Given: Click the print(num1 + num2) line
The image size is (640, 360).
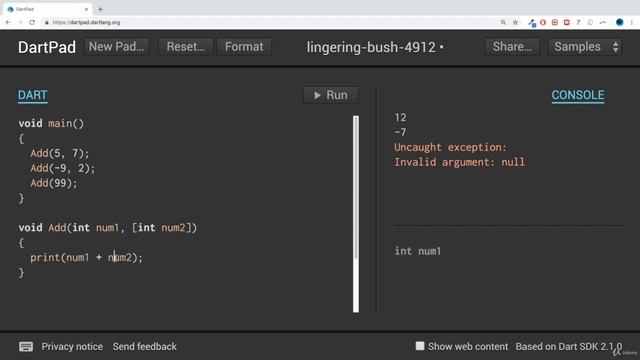Looking at the screenshot, I should click(x=87, y=258).
